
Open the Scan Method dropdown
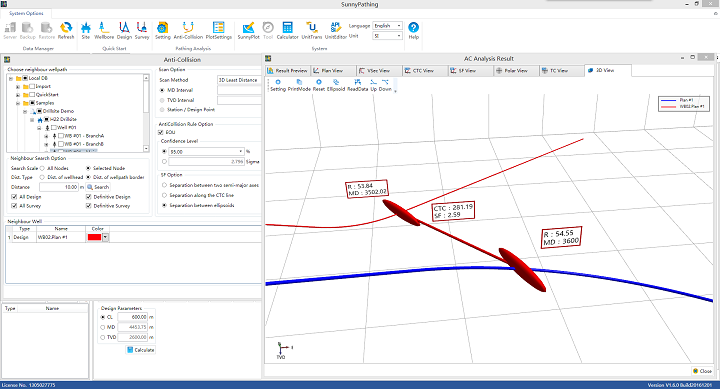coord(239,80)
